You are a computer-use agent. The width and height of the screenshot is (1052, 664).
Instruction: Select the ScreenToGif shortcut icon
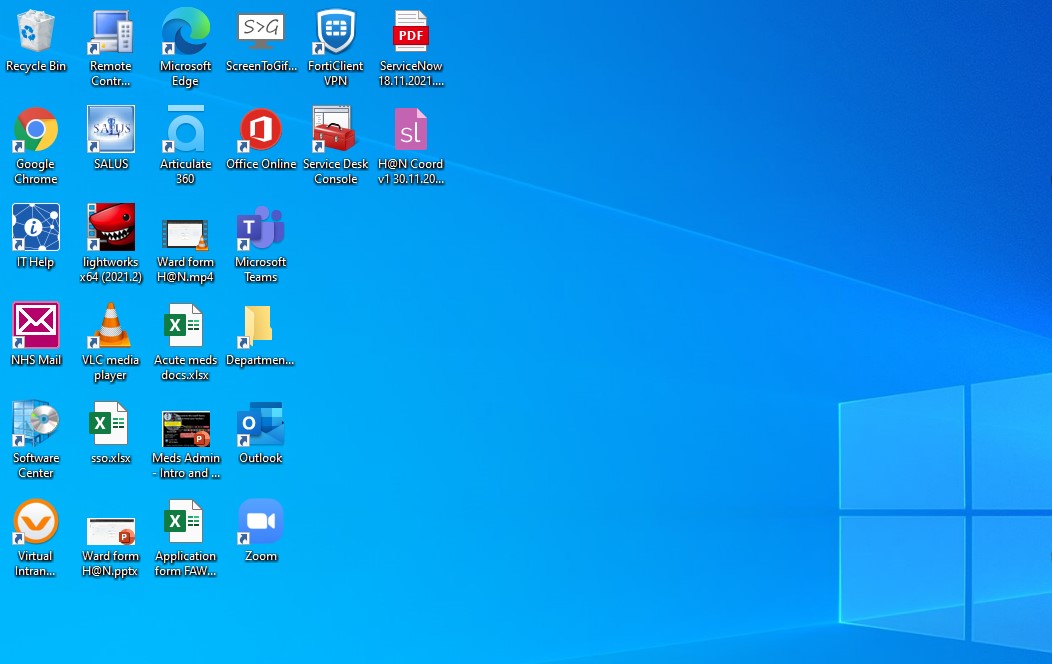(261, 32)
